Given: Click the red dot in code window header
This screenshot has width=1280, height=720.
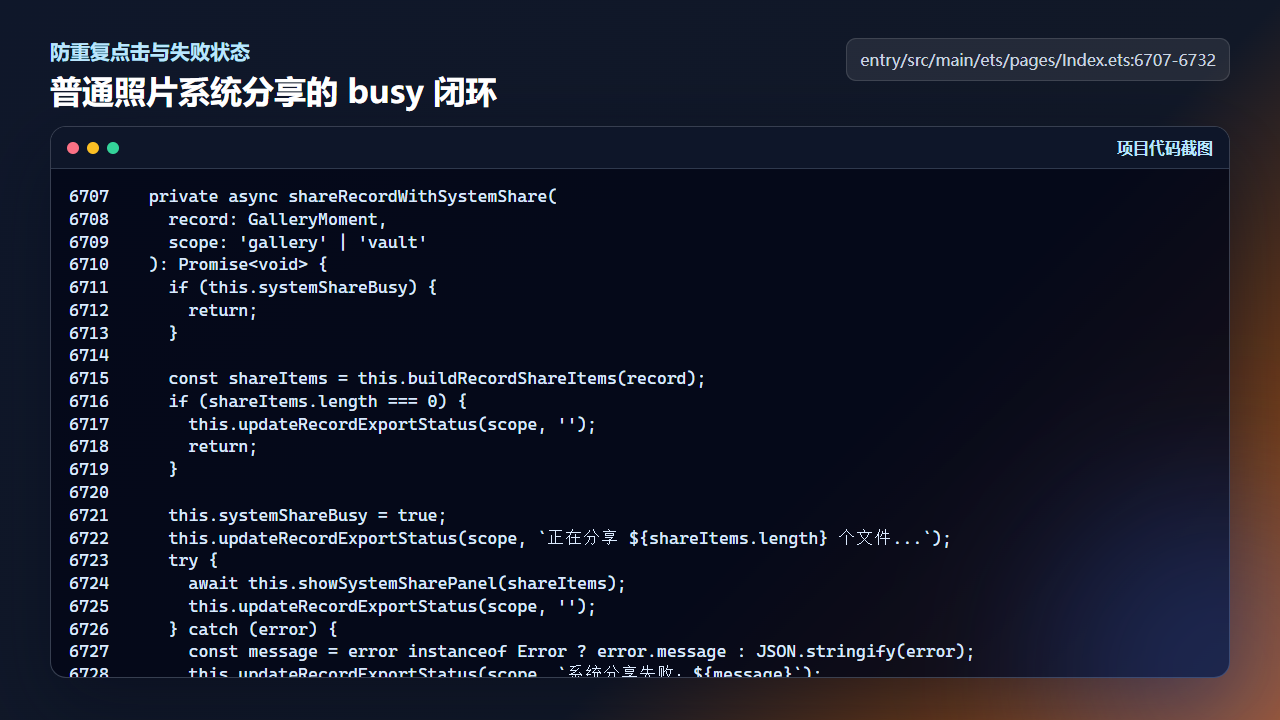Looking at the screenshot, I should (73, 148).
